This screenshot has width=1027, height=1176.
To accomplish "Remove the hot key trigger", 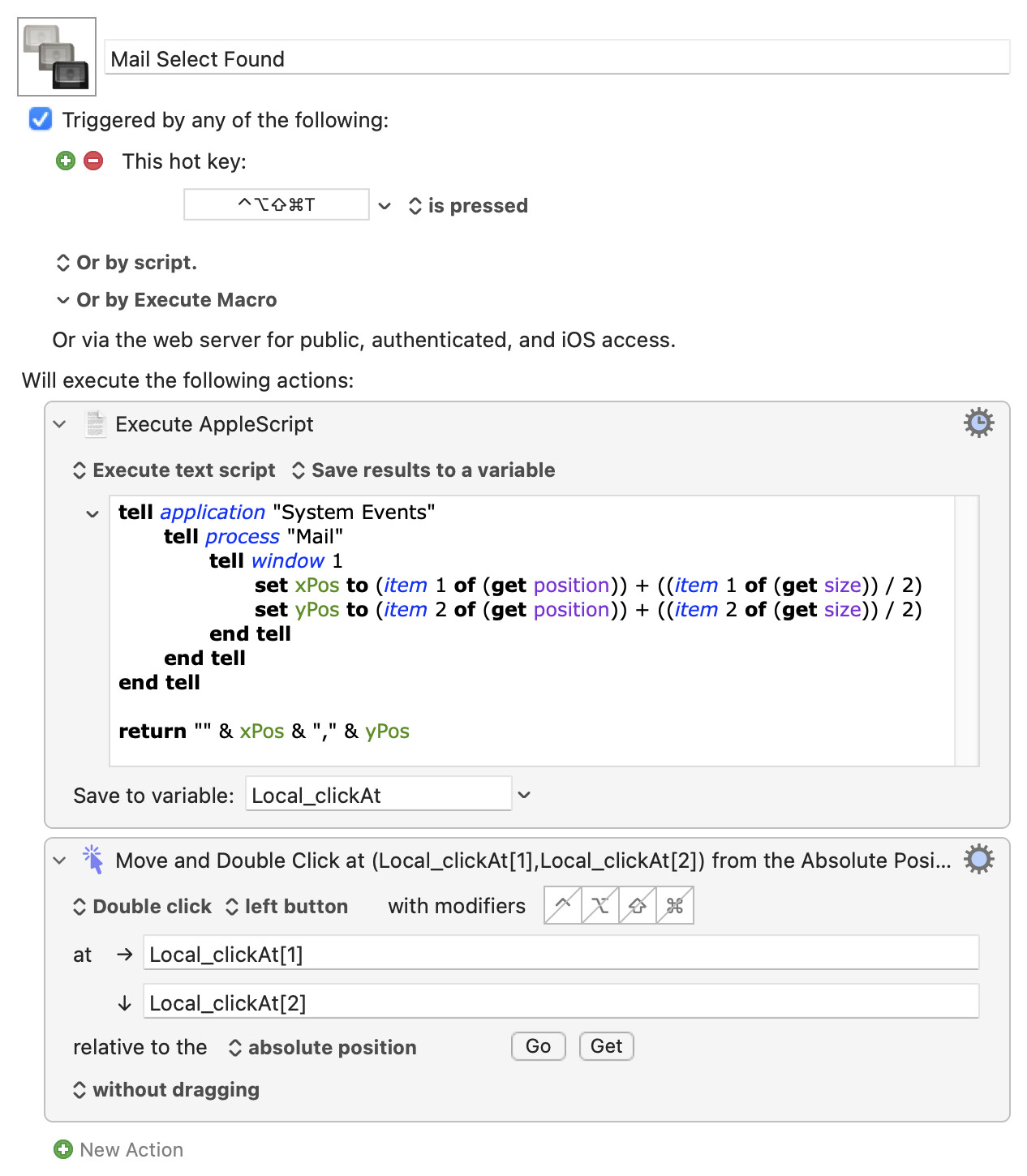I will point(94,161).
